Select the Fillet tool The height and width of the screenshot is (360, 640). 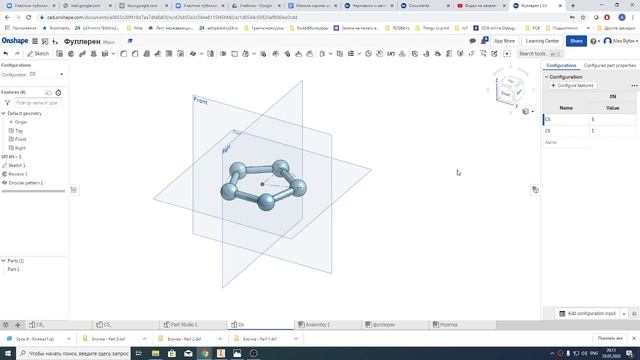pyautogui.click(x=123, y=53)
